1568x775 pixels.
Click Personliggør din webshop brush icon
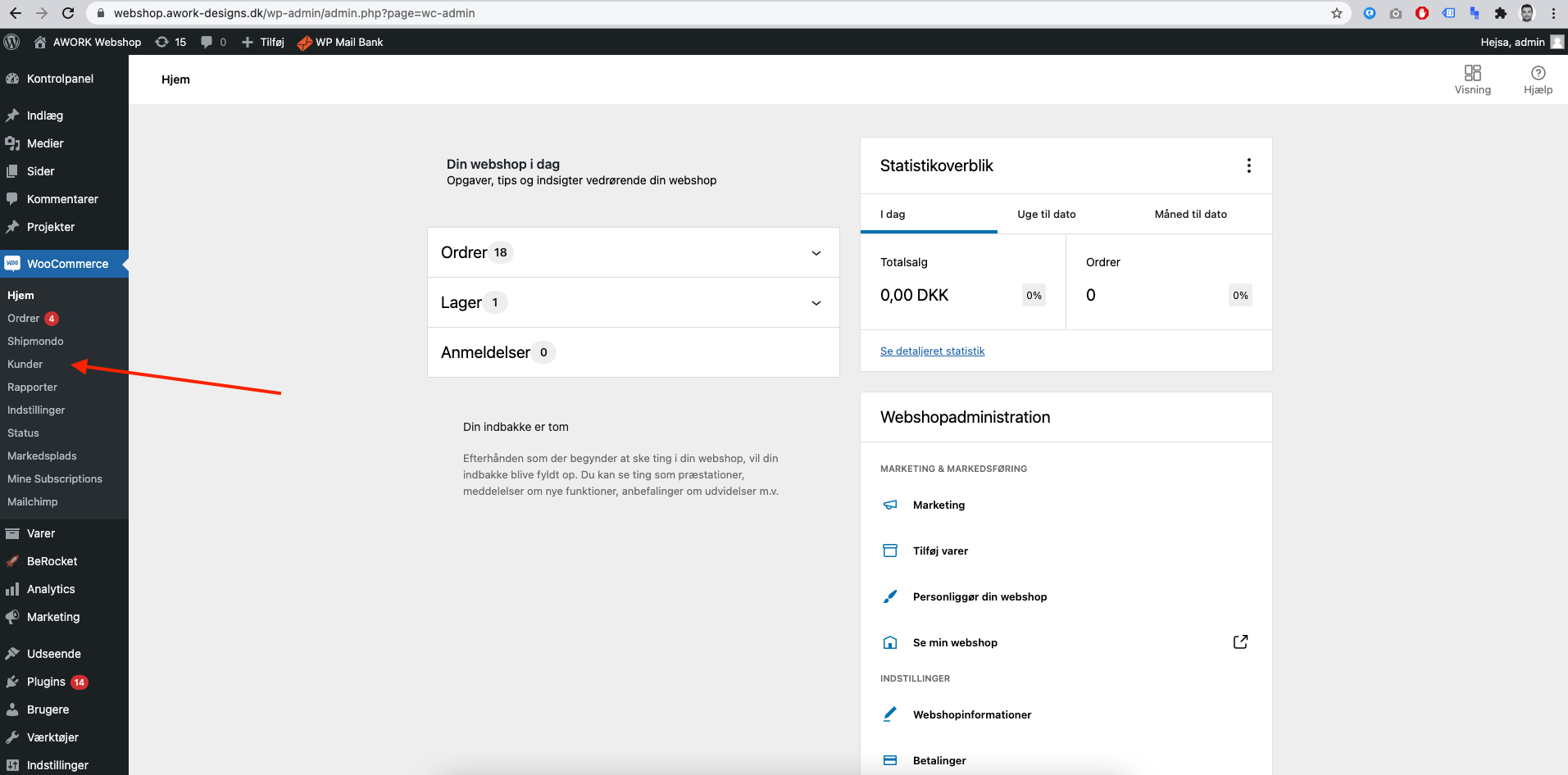(890, 596)
